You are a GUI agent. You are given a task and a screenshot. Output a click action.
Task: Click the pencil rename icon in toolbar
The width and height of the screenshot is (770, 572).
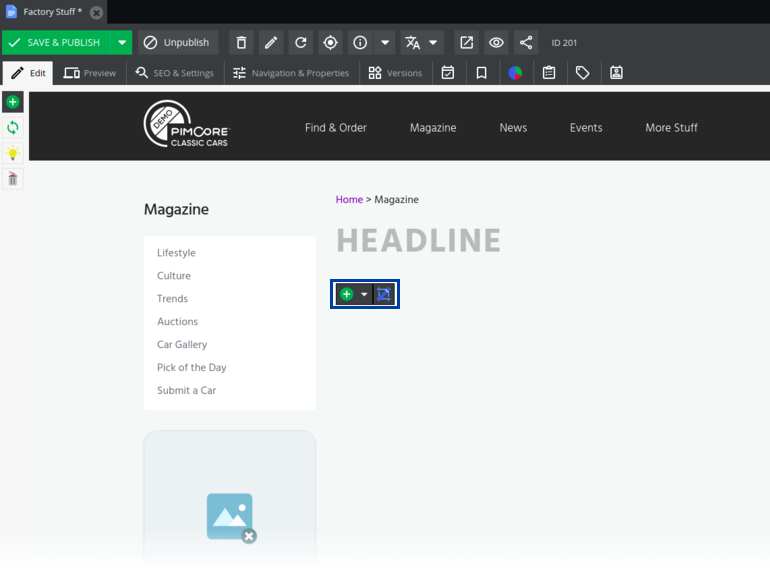271,43
